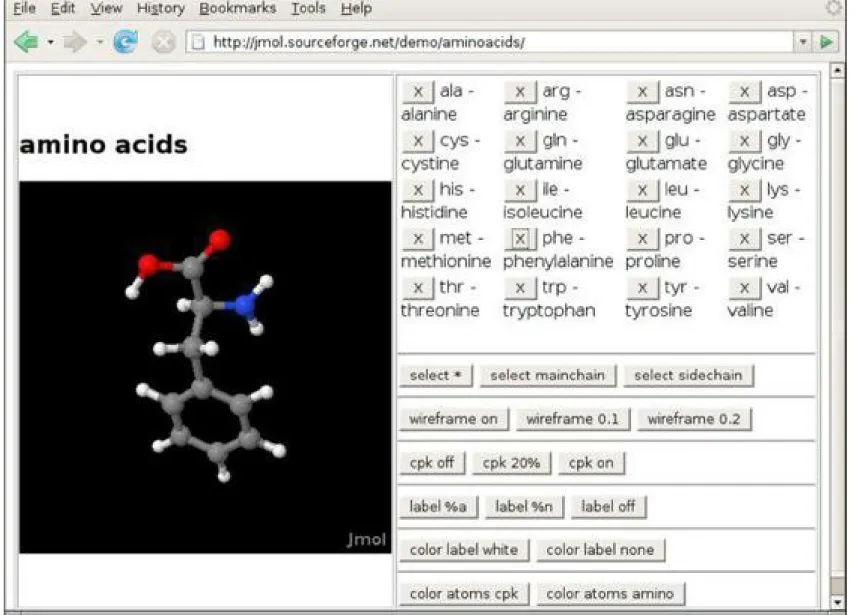Click the vertical scrollbar up arrow
The image size is (855, 615).
(x=838, y=71)
